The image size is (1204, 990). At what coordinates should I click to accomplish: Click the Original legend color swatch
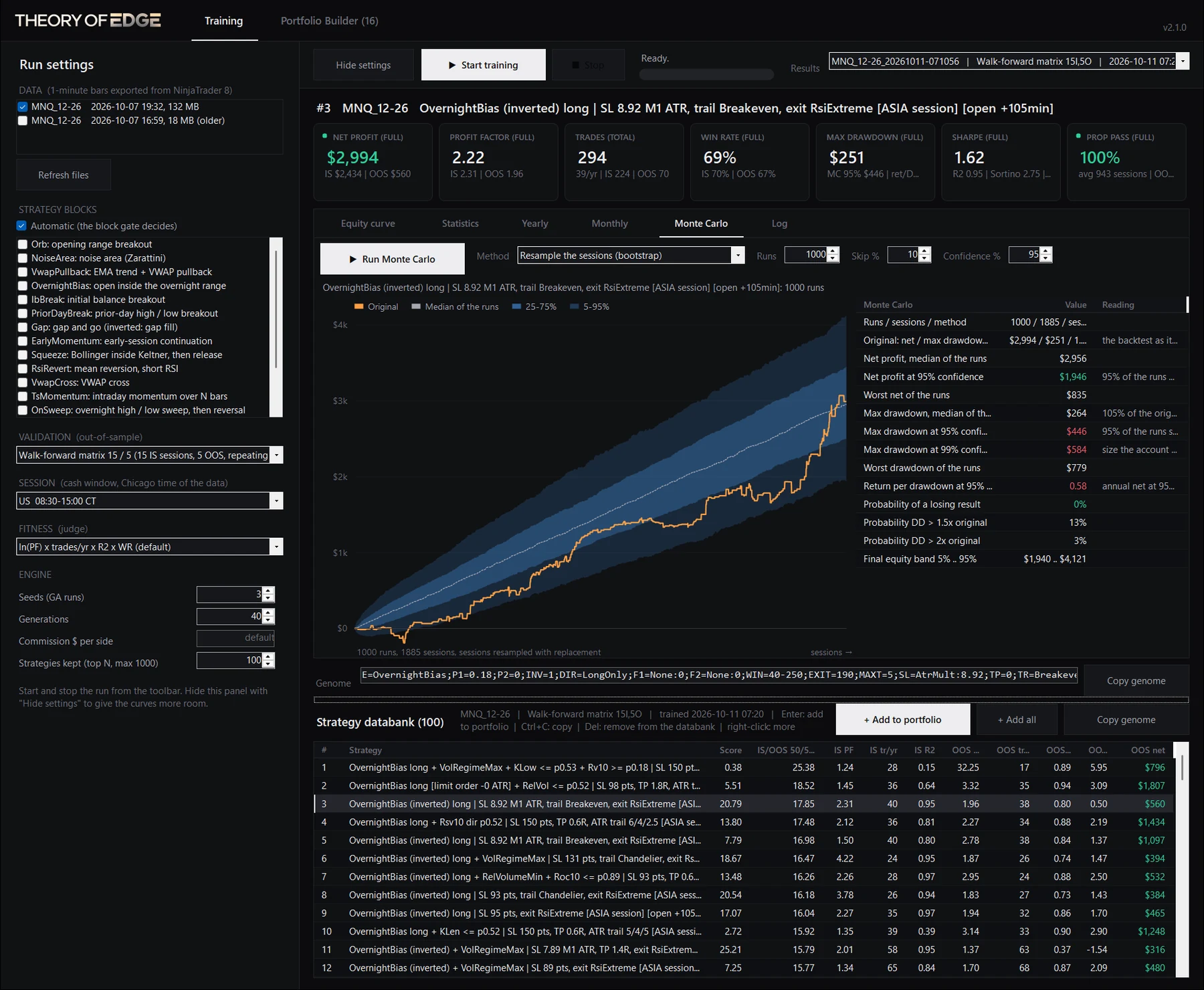pos(359,306)
